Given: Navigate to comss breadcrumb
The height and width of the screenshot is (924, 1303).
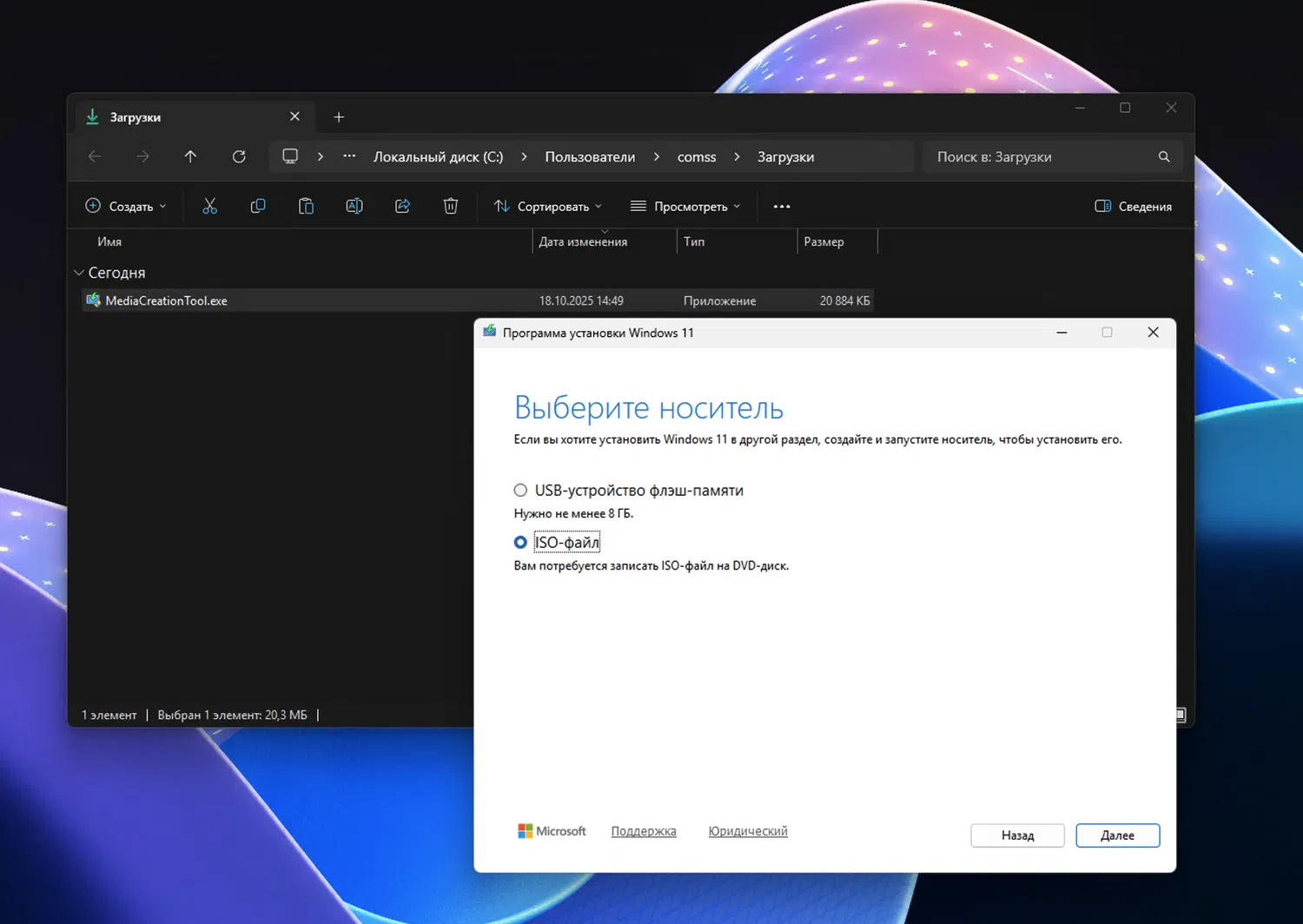Looking at the screenshot, I should point(697,157).
